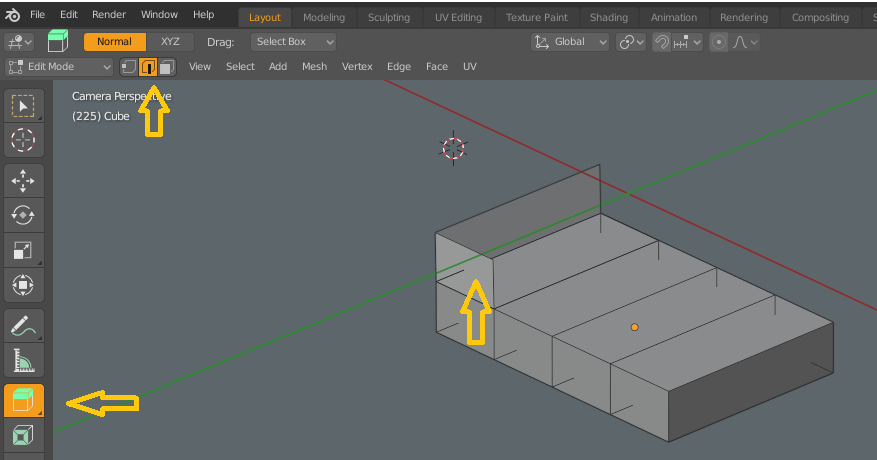Switch to Texture Paint workspace tab
This screenshot has height=460, width=877.
pos(536,17)
